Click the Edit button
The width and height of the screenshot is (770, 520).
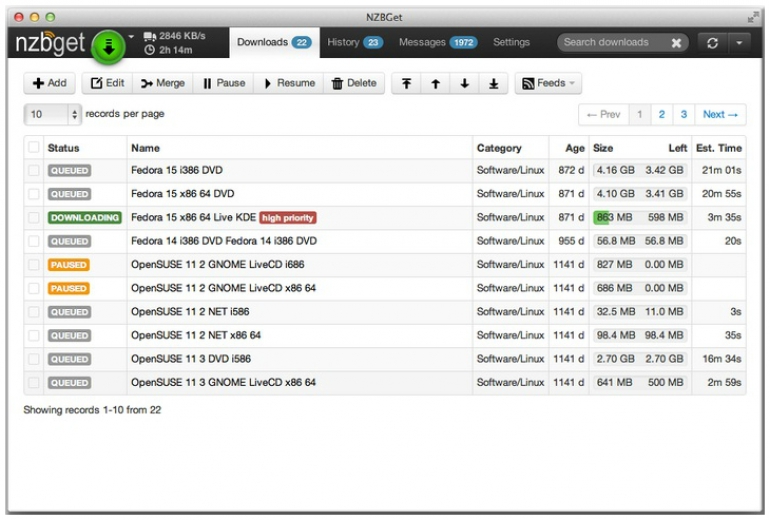coord(107,83)
